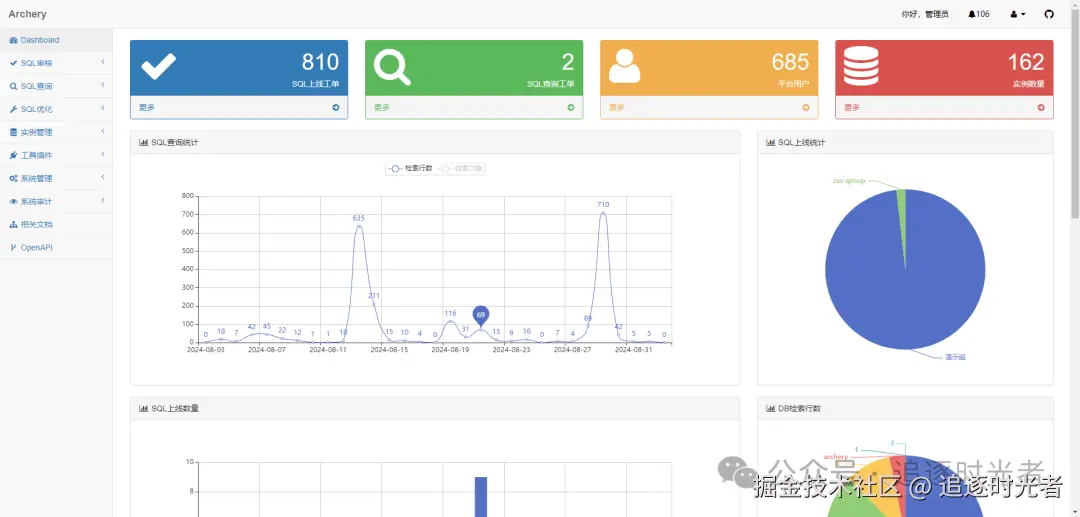
Task: Open the user account dropdown
Action: pyautogui.click(x=1017, y=14)
